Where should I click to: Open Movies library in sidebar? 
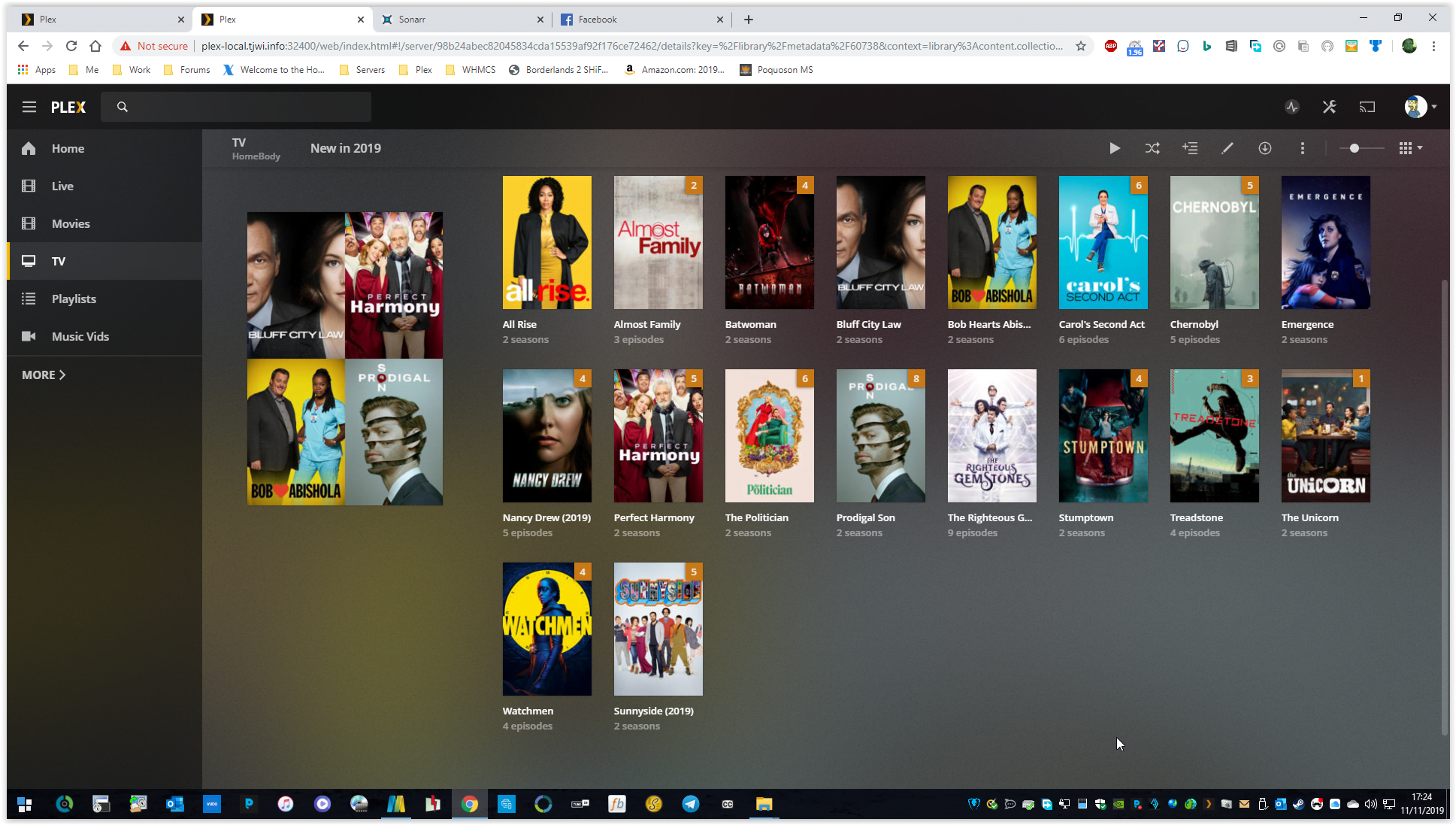(104, 223)
